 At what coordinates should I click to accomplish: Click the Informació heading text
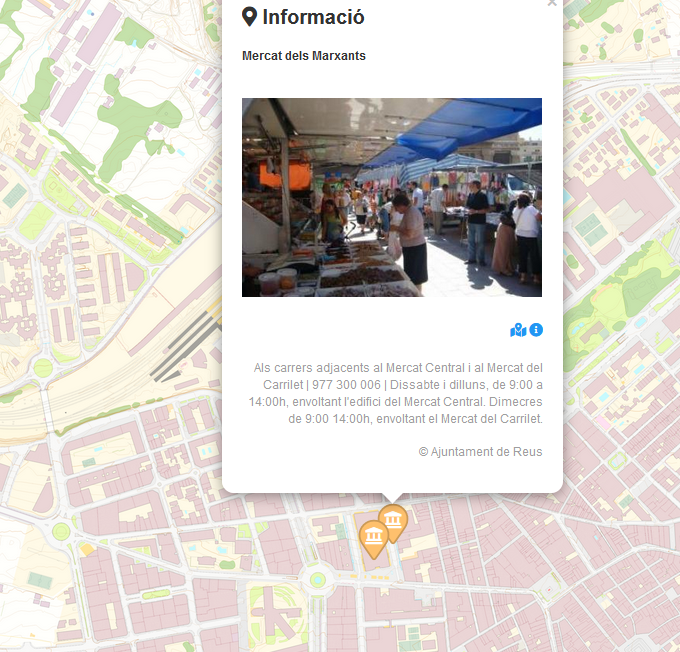point(313,17)
